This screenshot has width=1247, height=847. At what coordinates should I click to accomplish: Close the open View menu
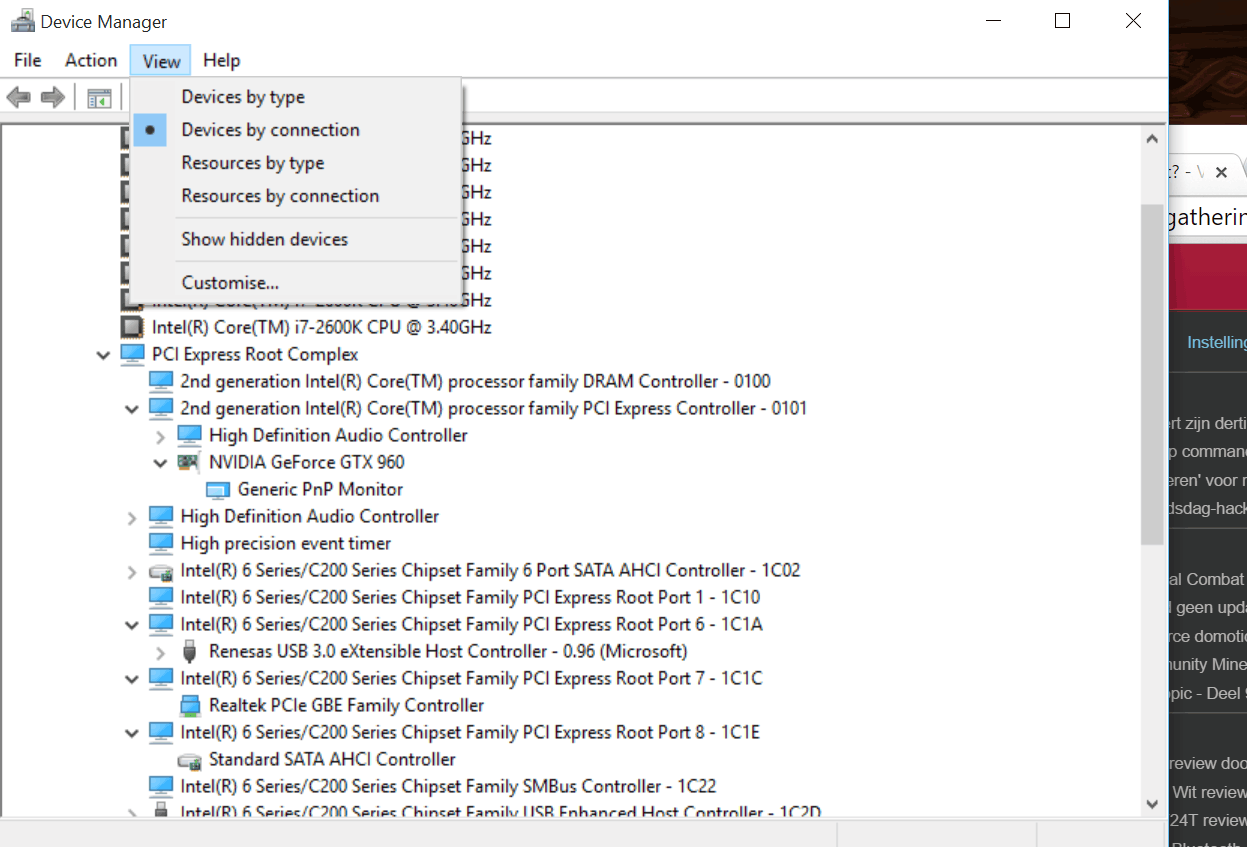click(x=161, y=61)
